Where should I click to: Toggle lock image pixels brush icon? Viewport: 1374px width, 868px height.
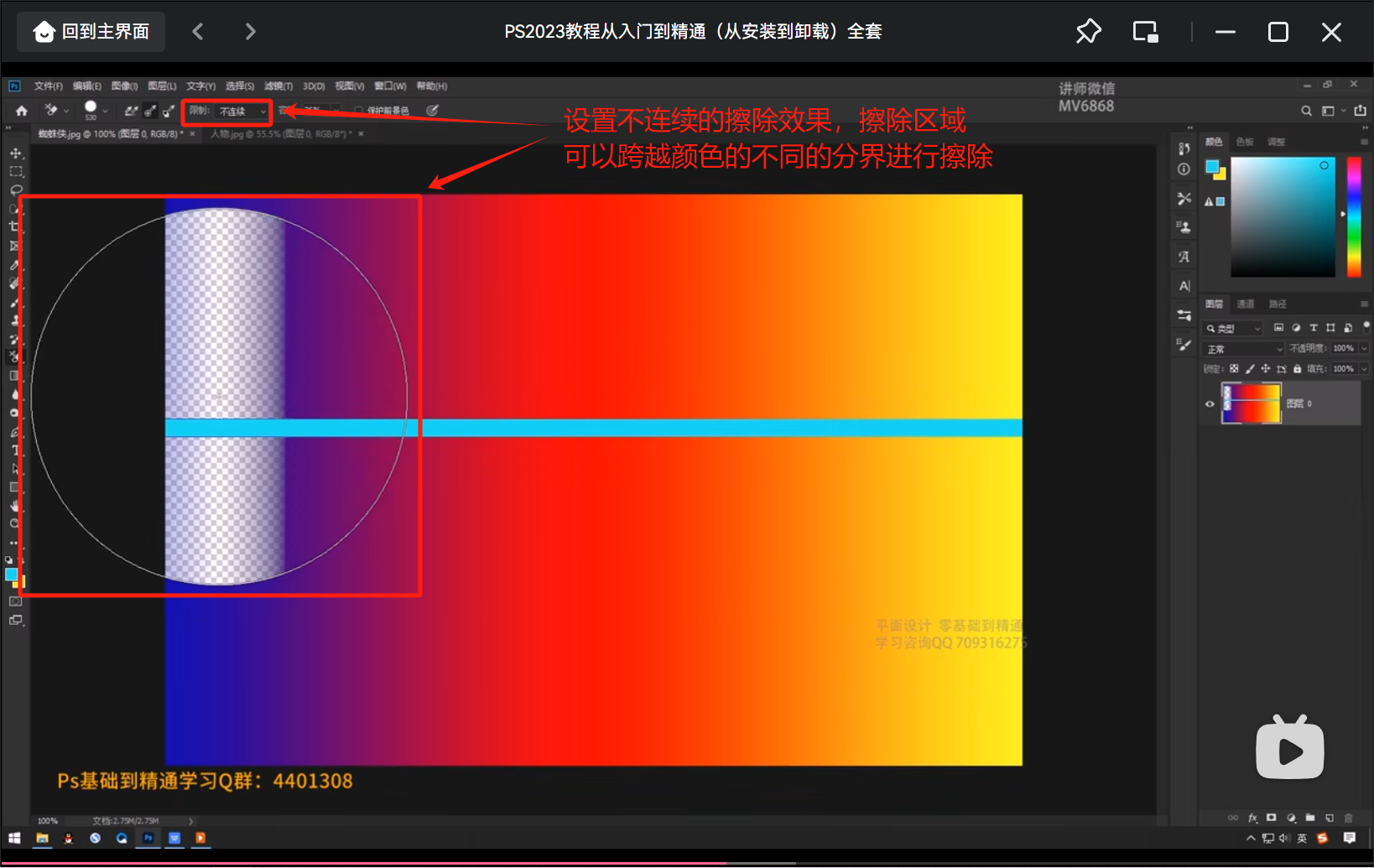pyautogui.click(x=1250, y=369)
